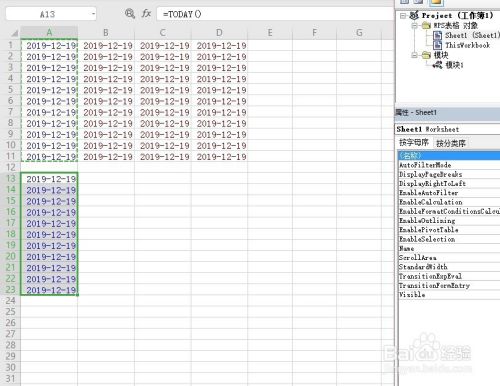Select row 31 header
Screen dimensions: 500x386
(x=10, y=379)
